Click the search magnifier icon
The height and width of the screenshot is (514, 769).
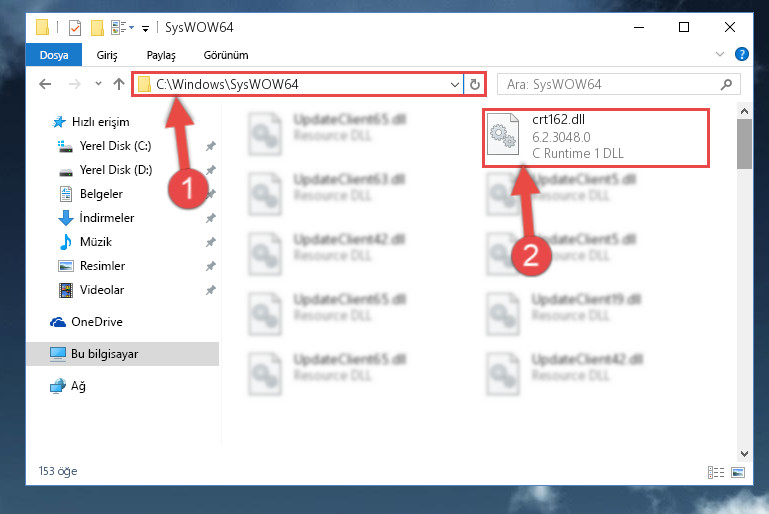coord(726,85)
